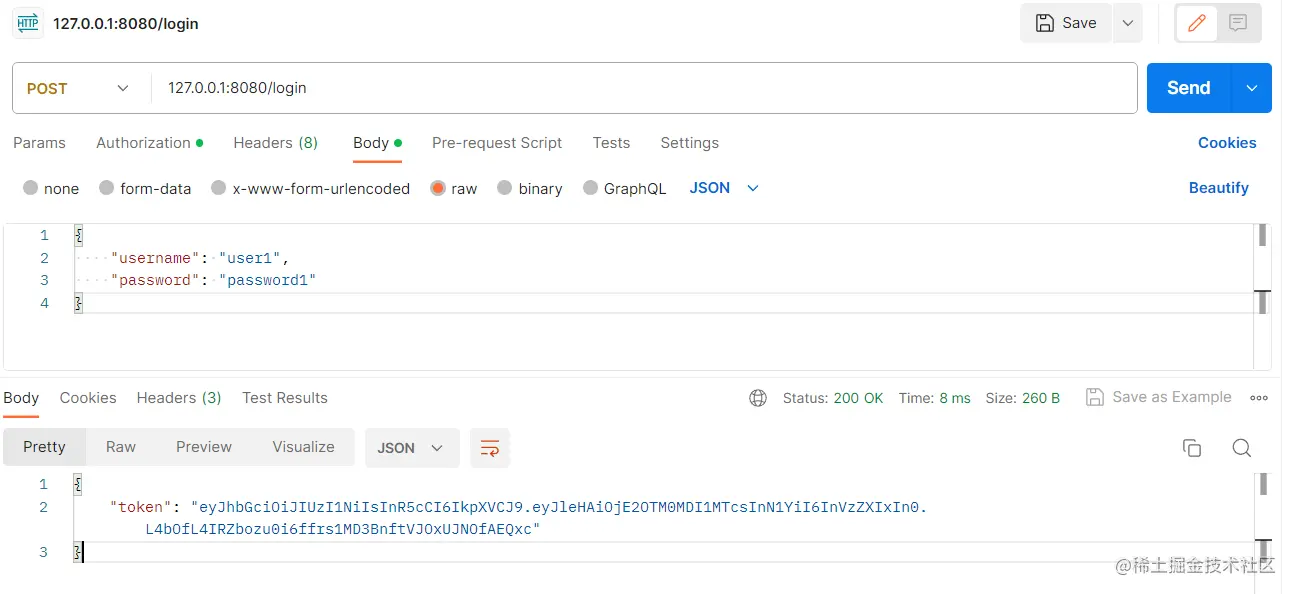This screenshot has height=594, width=1294.
Task: Switch to the Authorization tab
Action: [149, 143]
